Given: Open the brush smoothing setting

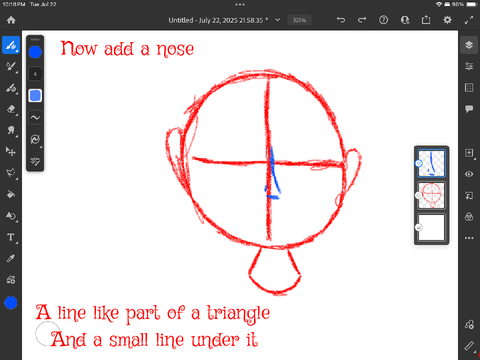Looking at the screenshot, I should (35, 117).
